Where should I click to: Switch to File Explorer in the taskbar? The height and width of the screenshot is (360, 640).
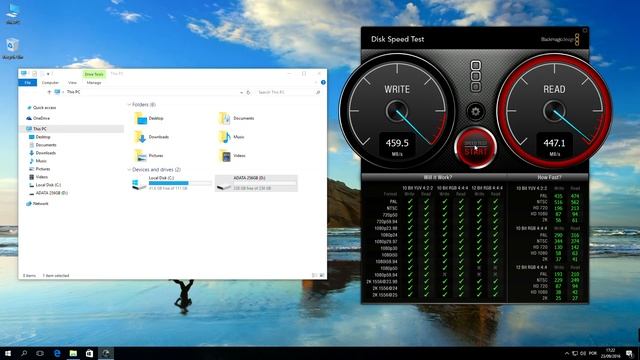[x=73, y=353]
